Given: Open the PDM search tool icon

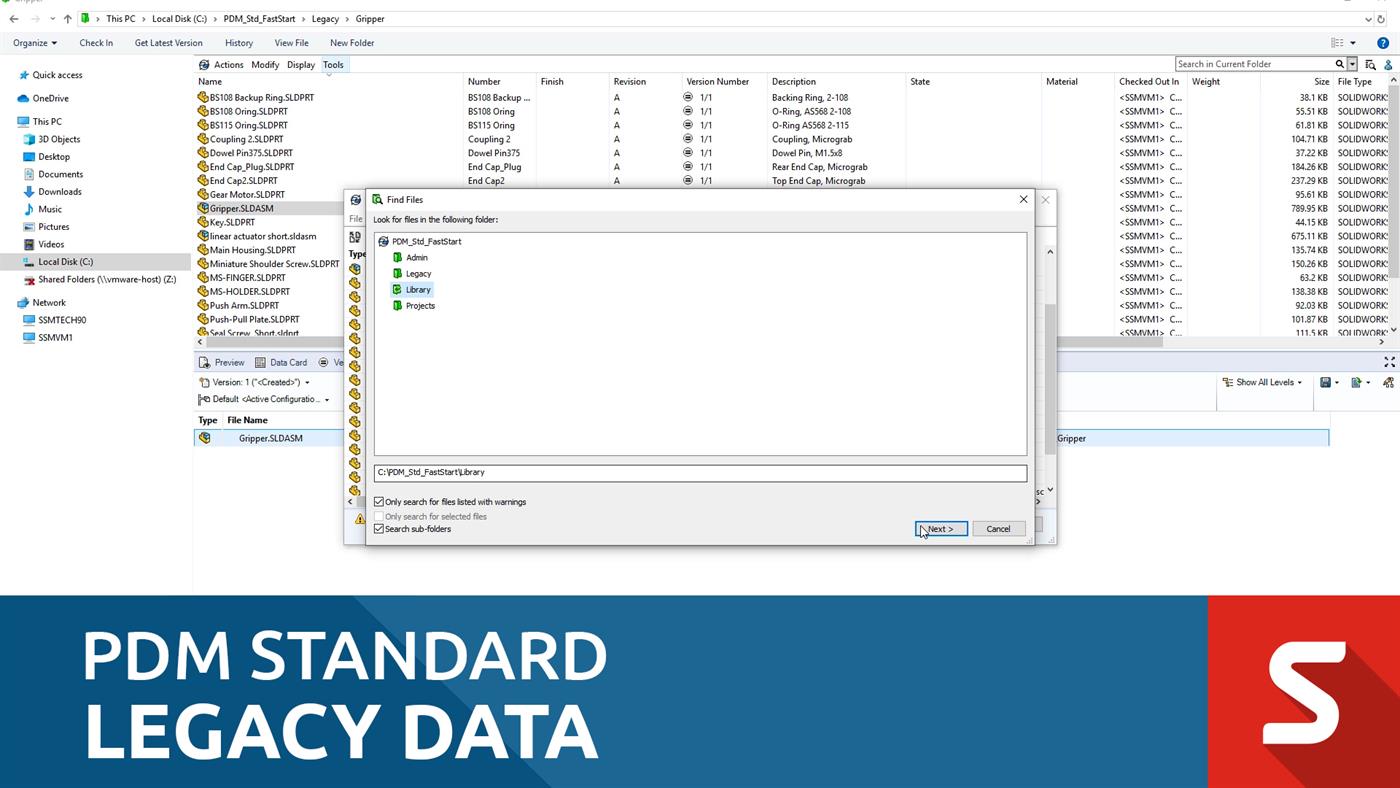Looking at the screenshot, I should coord(1370,64).
